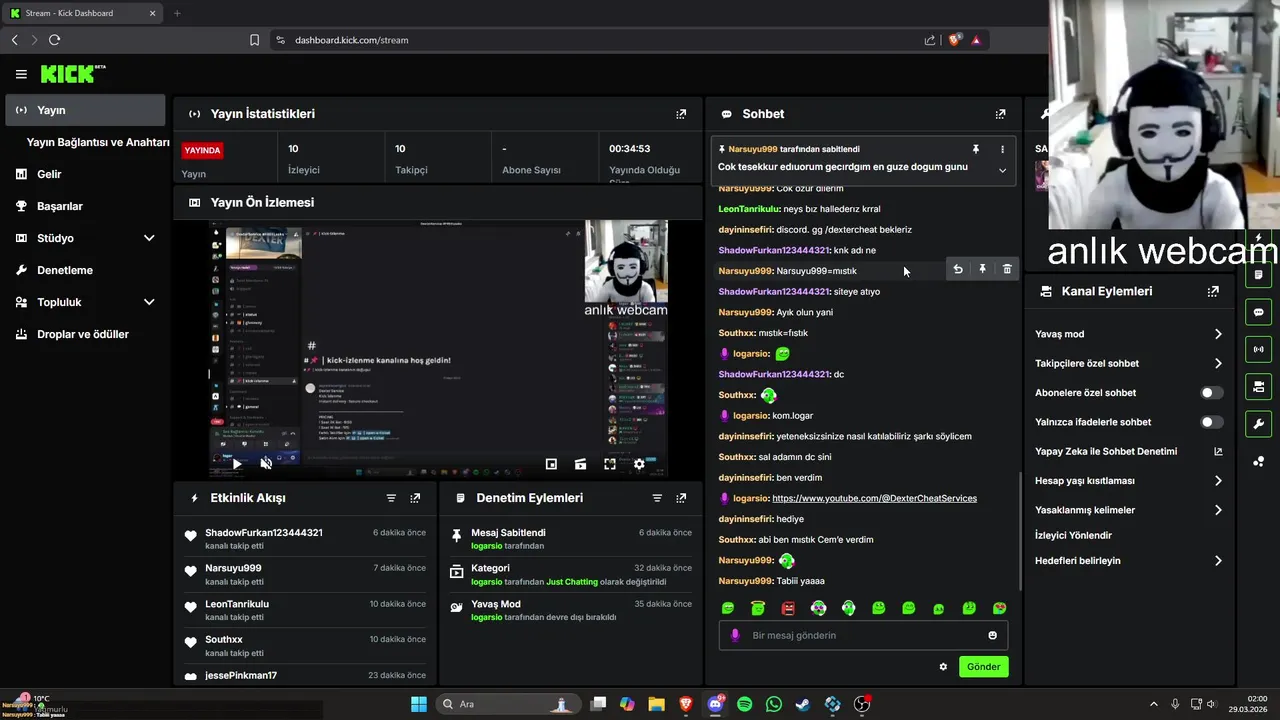Expand the pinned message chevron
The height and width of the screenshot is (720, 1280).
[1002, 170]
